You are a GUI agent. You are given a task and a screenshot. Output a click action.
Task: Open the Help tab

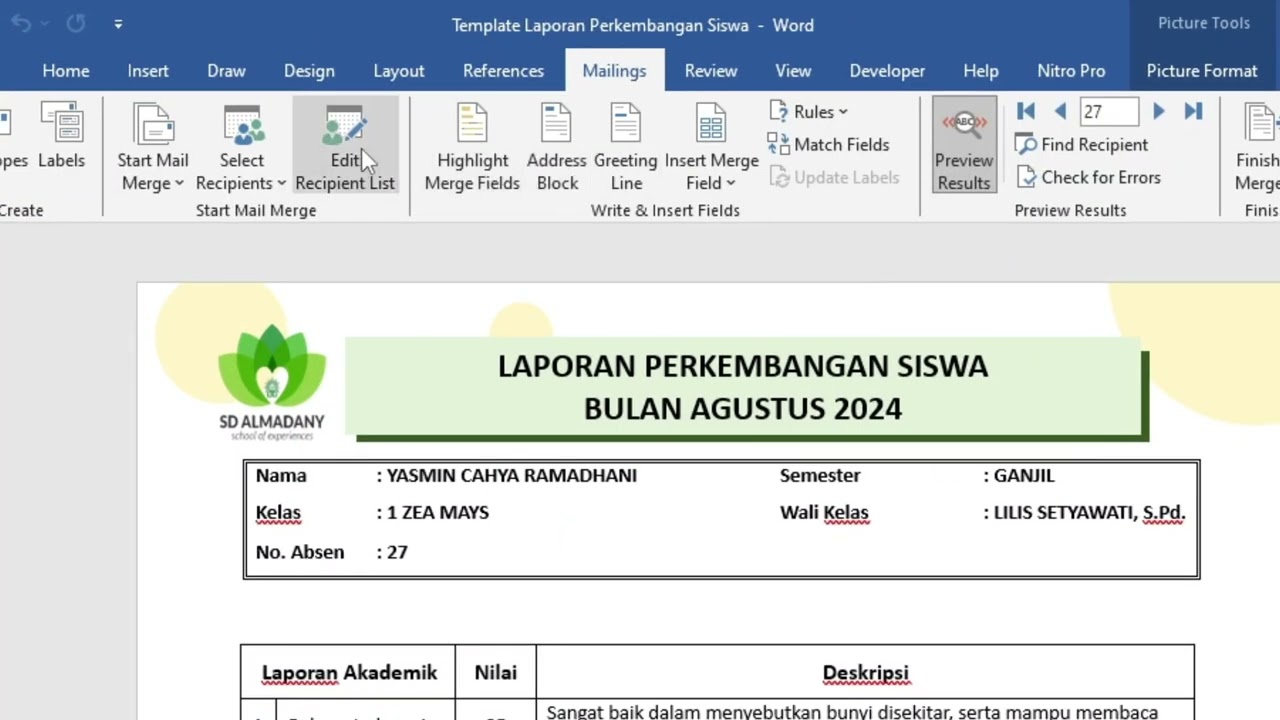(981, 71)
